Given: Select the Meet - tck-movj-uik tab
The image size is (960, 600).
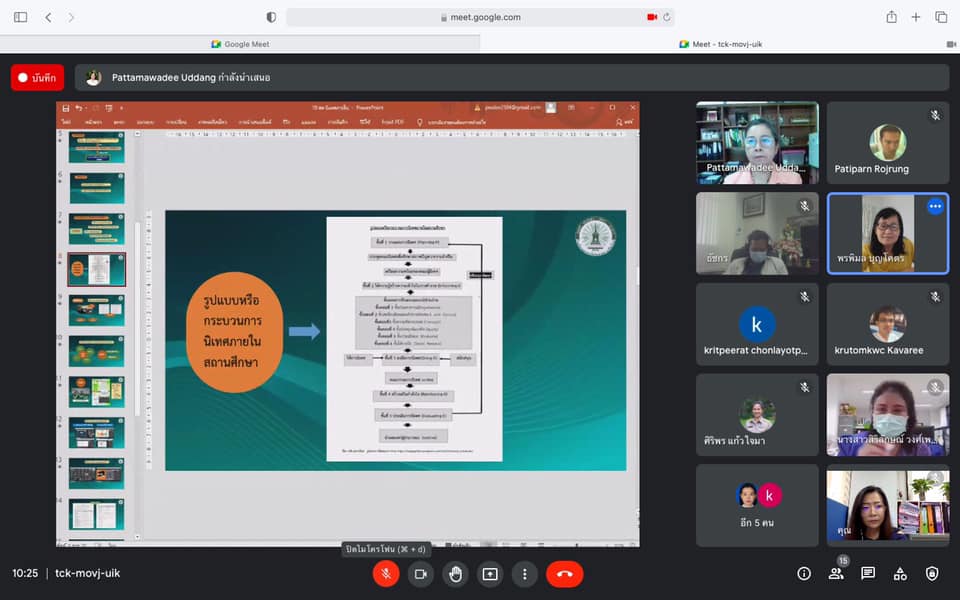Looking at the screenshot, I should [x=719, y=44].
